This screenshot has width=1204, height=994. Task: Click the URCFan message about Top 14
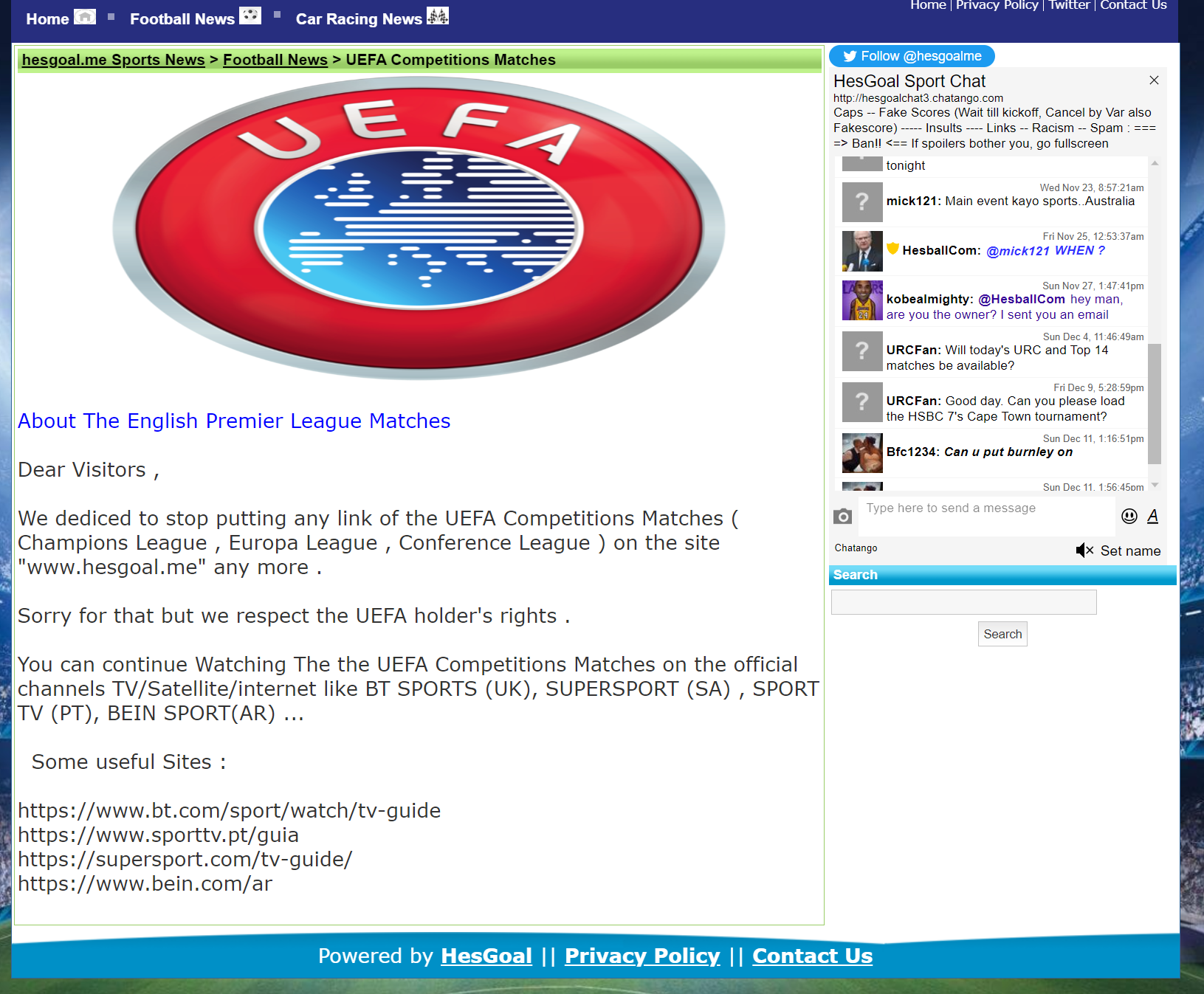coord(997,358)
